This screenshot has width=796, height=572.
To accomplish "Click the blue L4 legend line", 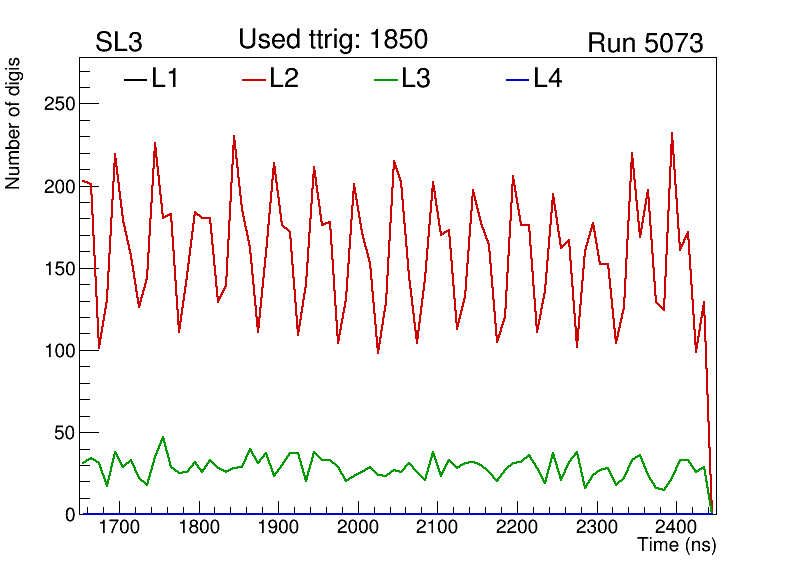I will (x=517, y=79).
